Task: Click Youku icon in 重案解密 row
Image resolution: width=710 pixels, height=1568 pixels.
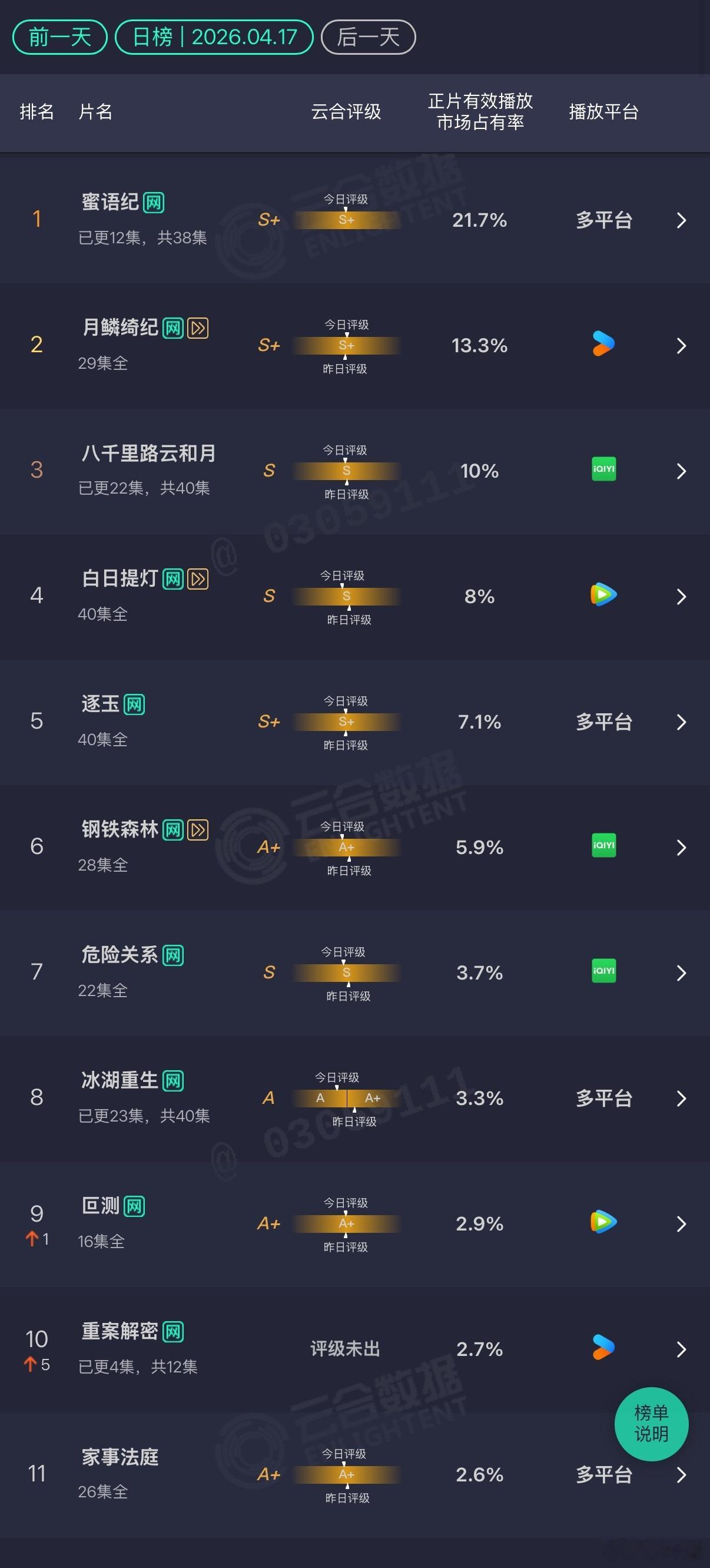Action: [603, 1347]
